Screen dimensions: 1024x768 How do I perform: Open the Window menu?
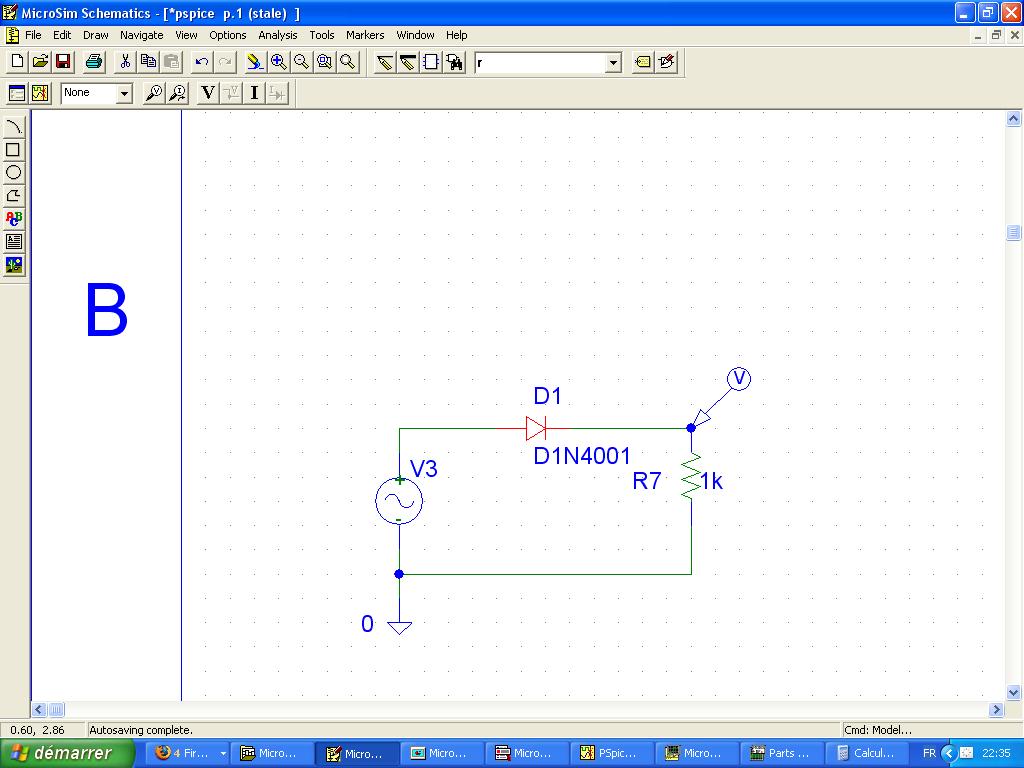(x=415, y=35)
